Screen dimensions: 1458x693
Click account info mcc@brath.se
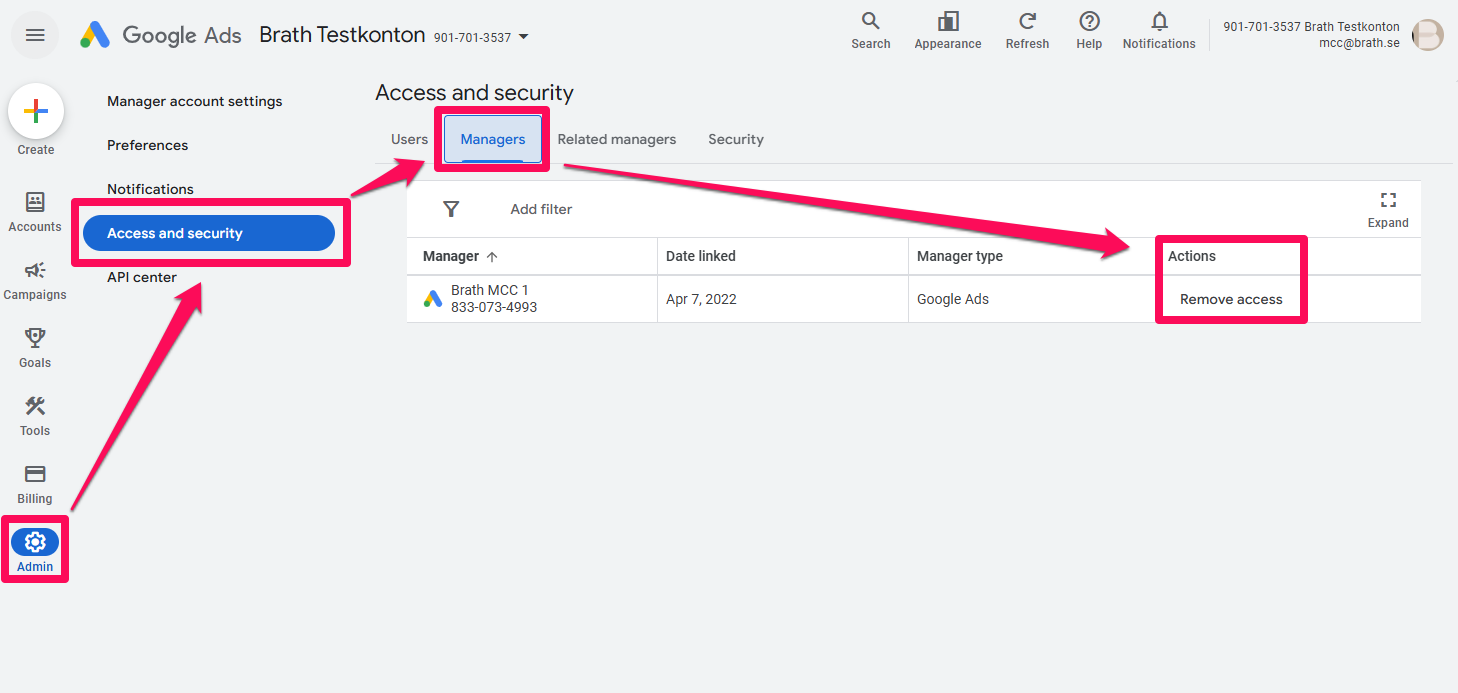point(1359,43)
